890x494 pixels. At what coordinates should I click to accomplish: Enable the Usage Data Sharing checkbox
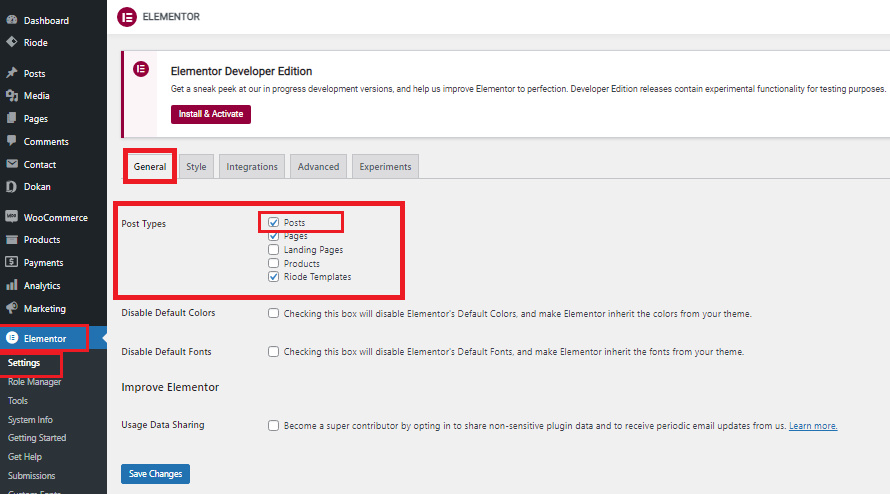pos(274,425)
